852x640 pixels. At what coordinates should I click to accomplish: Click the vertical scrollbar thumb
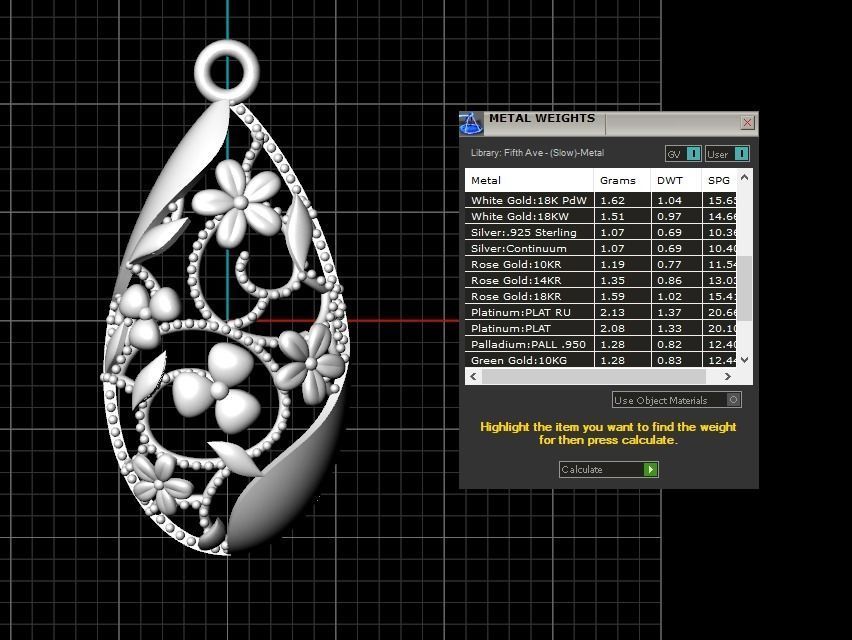coord(745,288)
